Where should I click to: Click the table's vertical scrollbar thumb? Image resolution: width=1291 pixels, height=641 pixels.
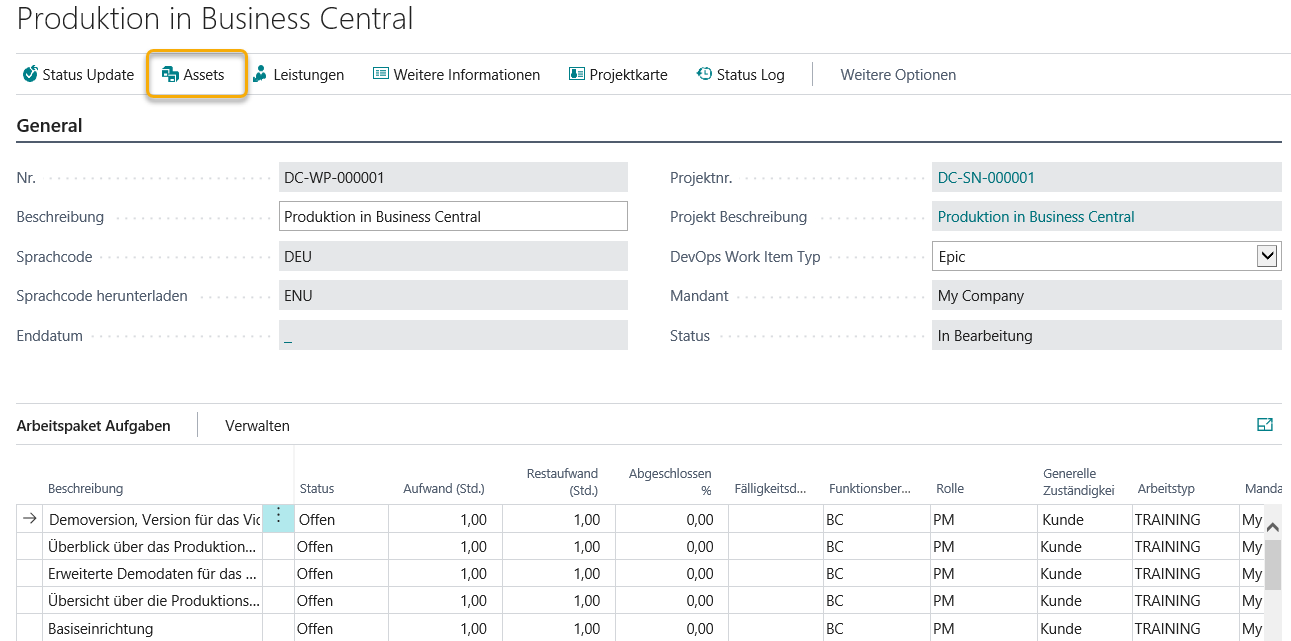(x=1273, y=565)
